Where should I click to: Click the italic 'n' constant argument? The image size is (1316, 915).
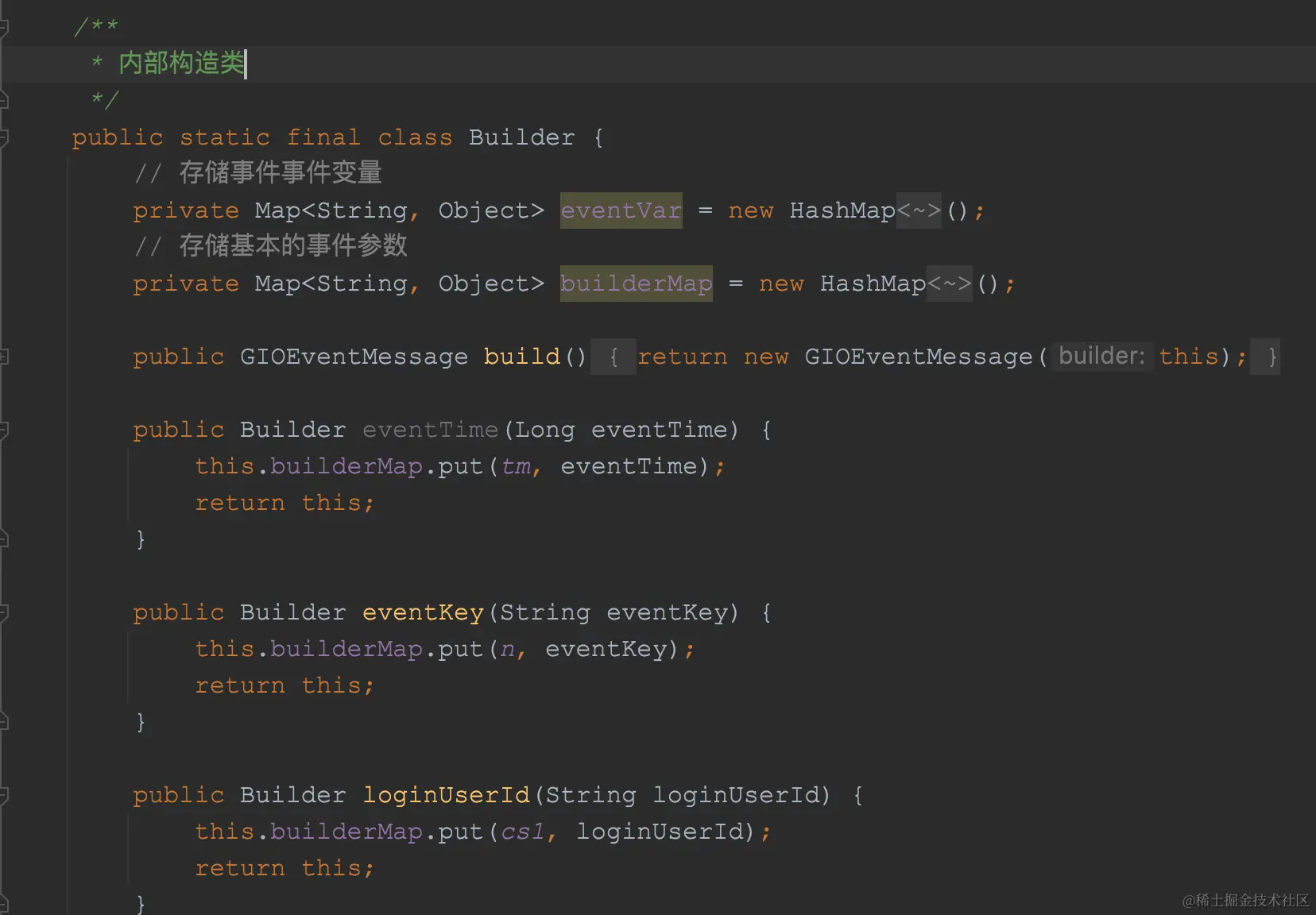coord(508,649)
